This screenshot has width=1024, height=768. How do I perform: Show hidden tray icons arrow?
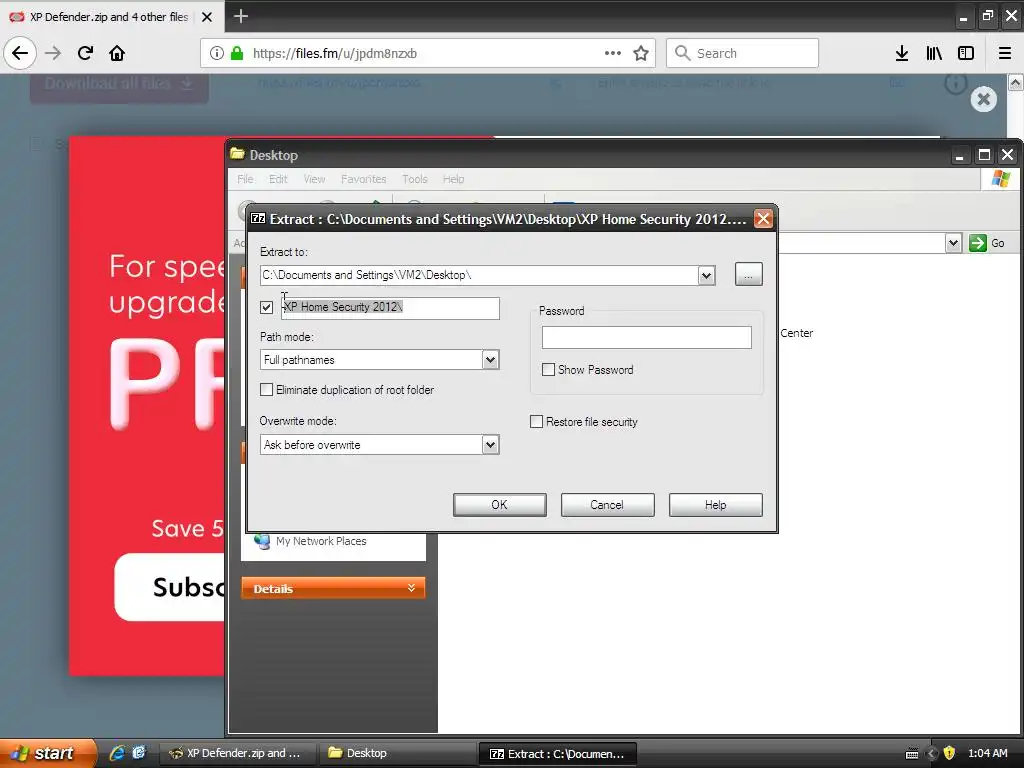tap(932, 754)
